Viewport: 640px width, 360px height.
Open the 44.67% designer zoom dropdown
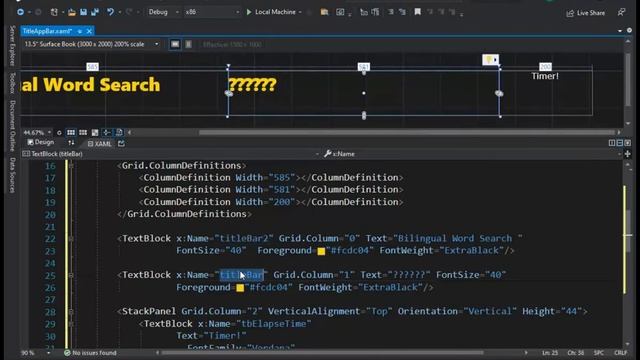(37, 133)
